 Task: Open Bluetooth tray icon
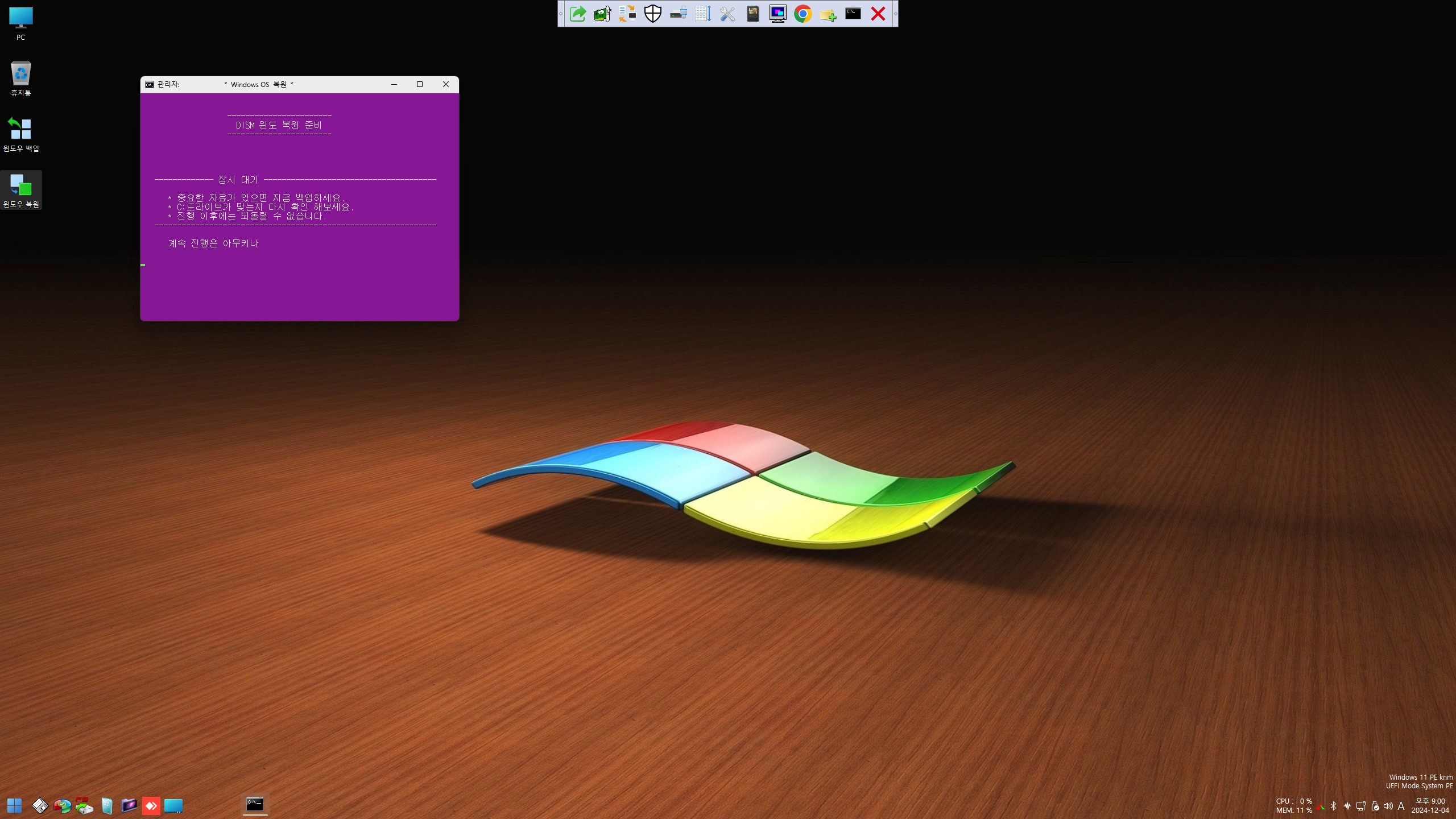click(1334, 806)
